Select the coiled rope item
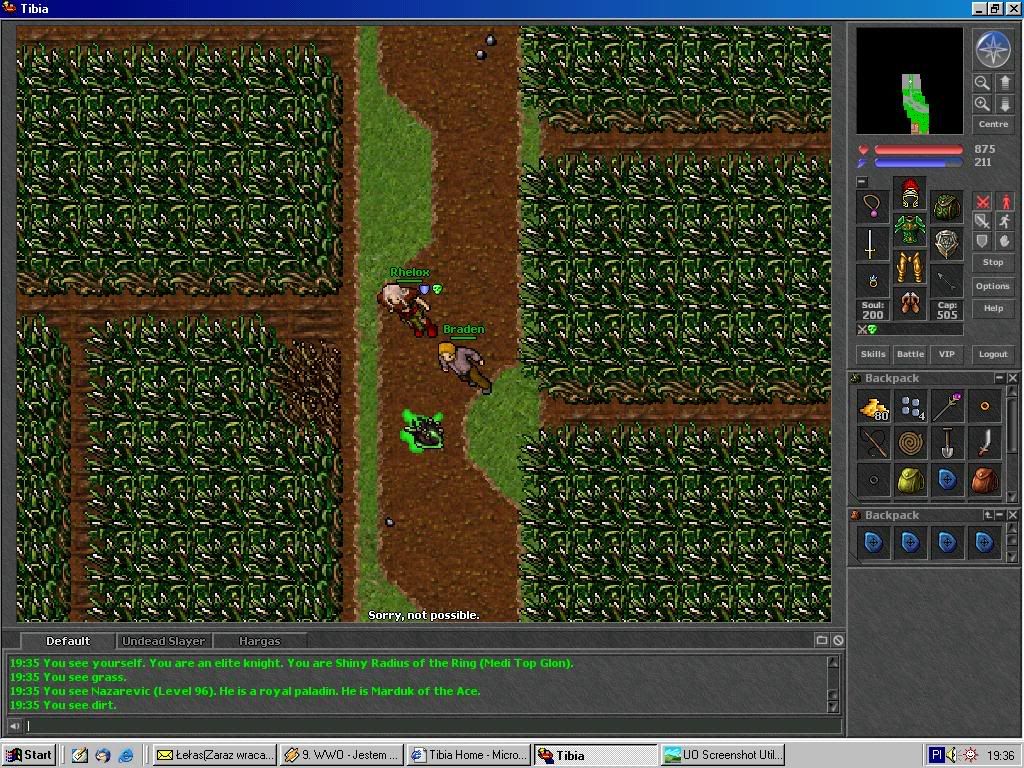This screenshot has height=768, width=1024. [x=910, y=443]
